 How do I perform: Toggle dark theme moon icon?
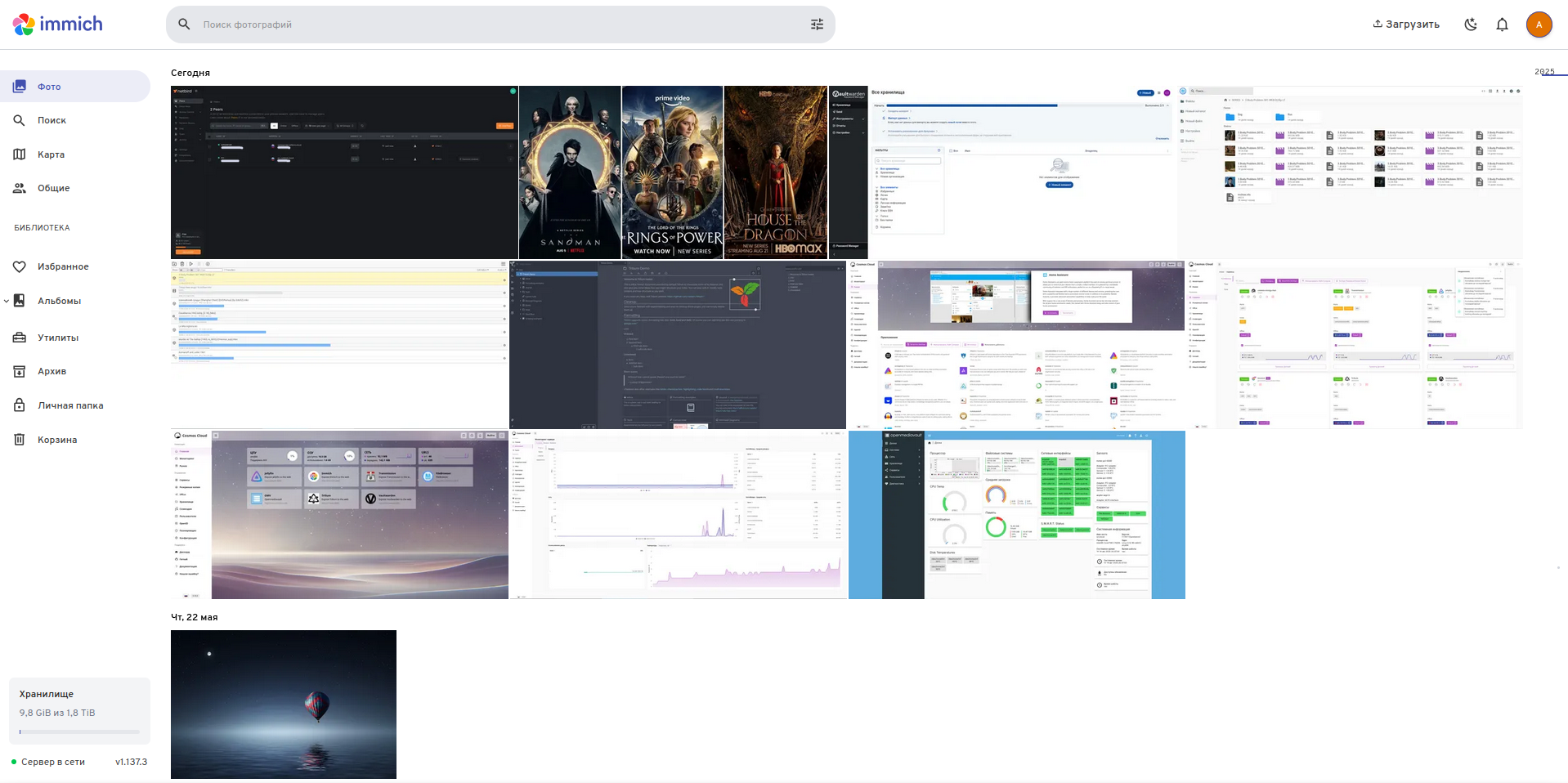(1471, 25)
